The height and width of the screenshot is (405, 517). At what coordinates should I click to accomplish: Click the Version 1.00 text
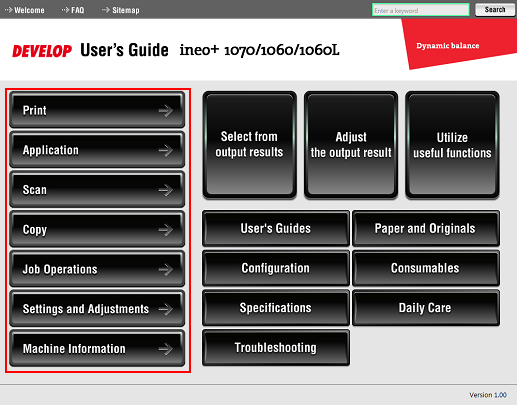[488, 395]
